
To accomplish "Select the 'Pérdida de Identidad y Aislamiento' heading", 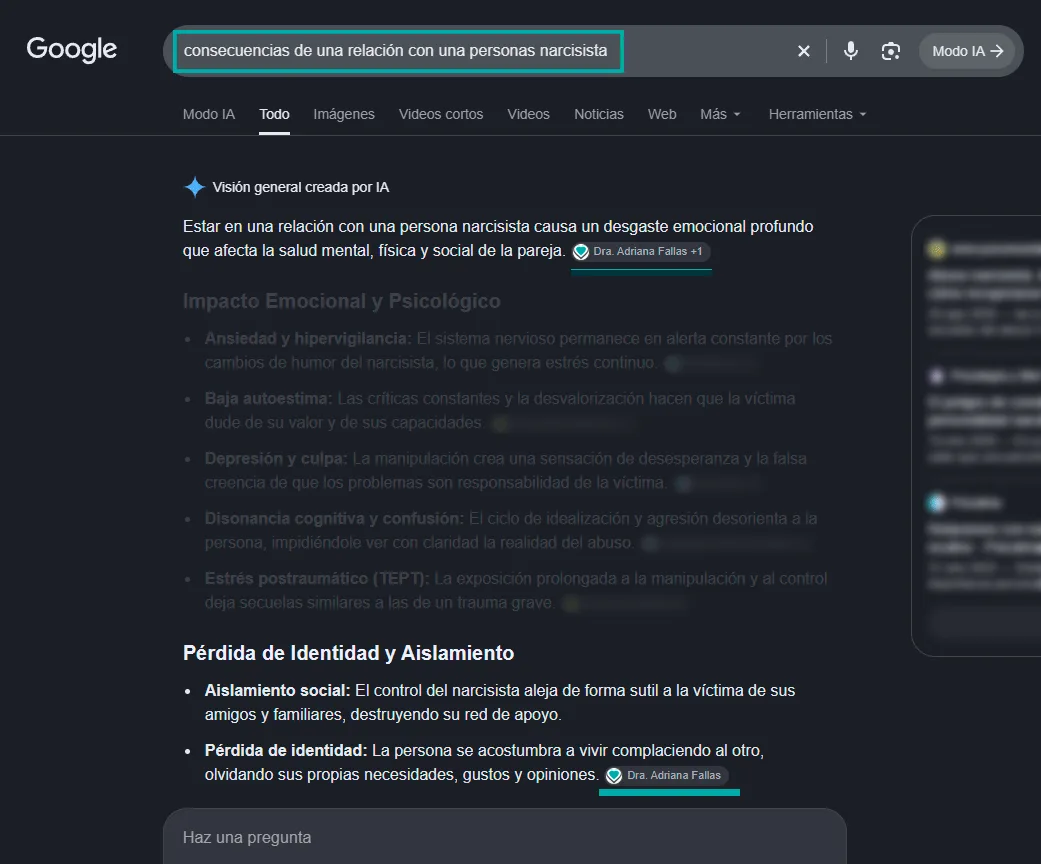I will tap(349, 653).
